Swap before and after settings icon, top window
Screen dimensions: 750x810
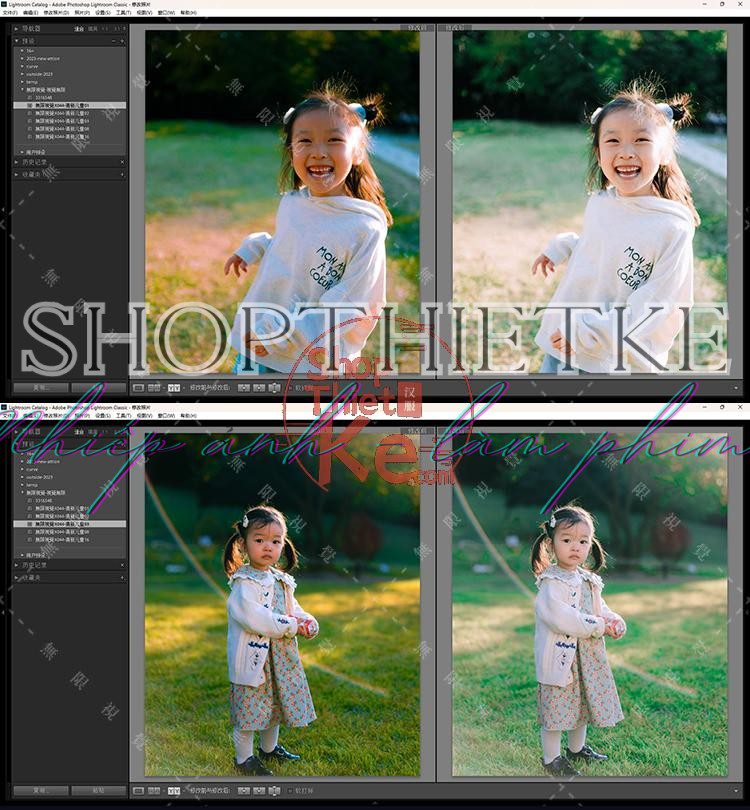[x=275, y=387]
